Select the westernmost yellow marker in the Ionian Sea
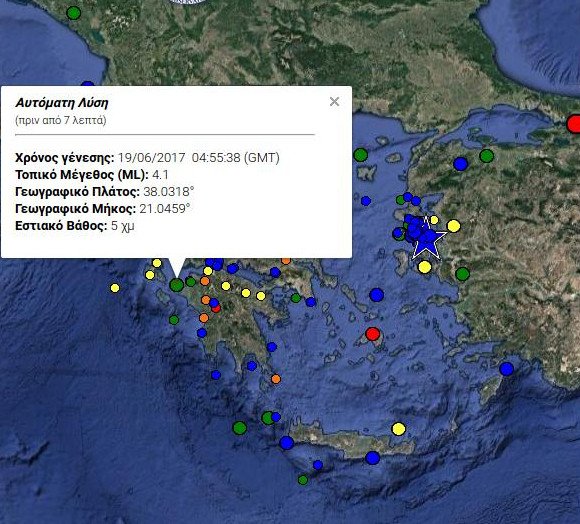580x524 pixels. 115,288
